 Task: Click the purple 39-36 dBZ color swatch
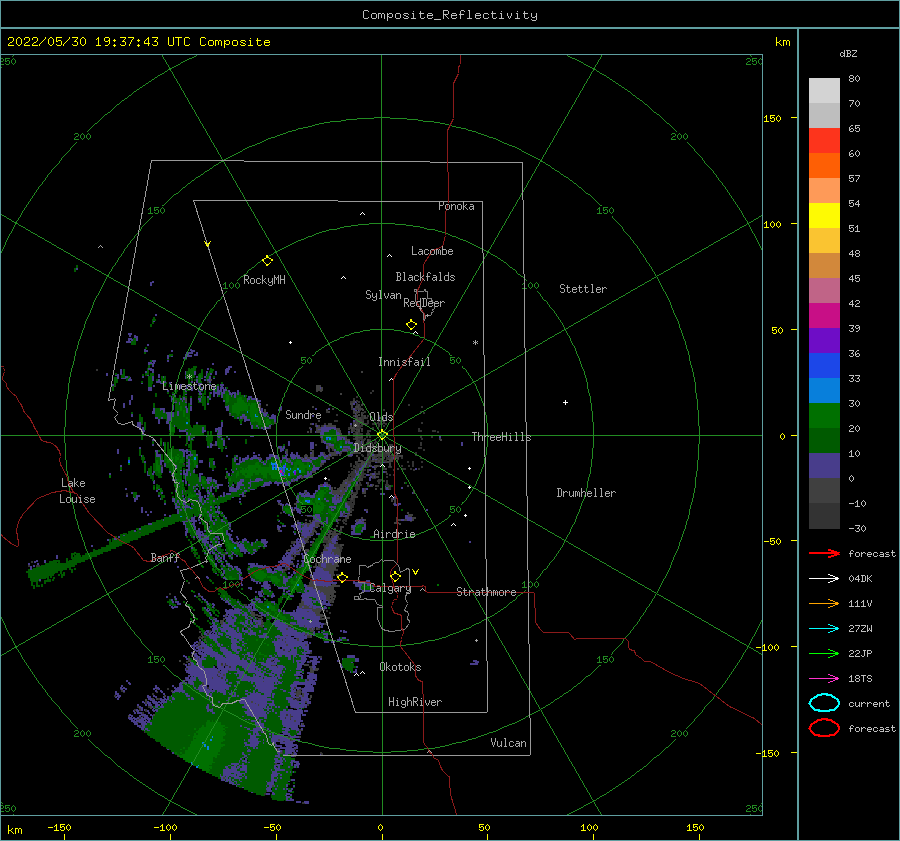(x=824, y=341)
